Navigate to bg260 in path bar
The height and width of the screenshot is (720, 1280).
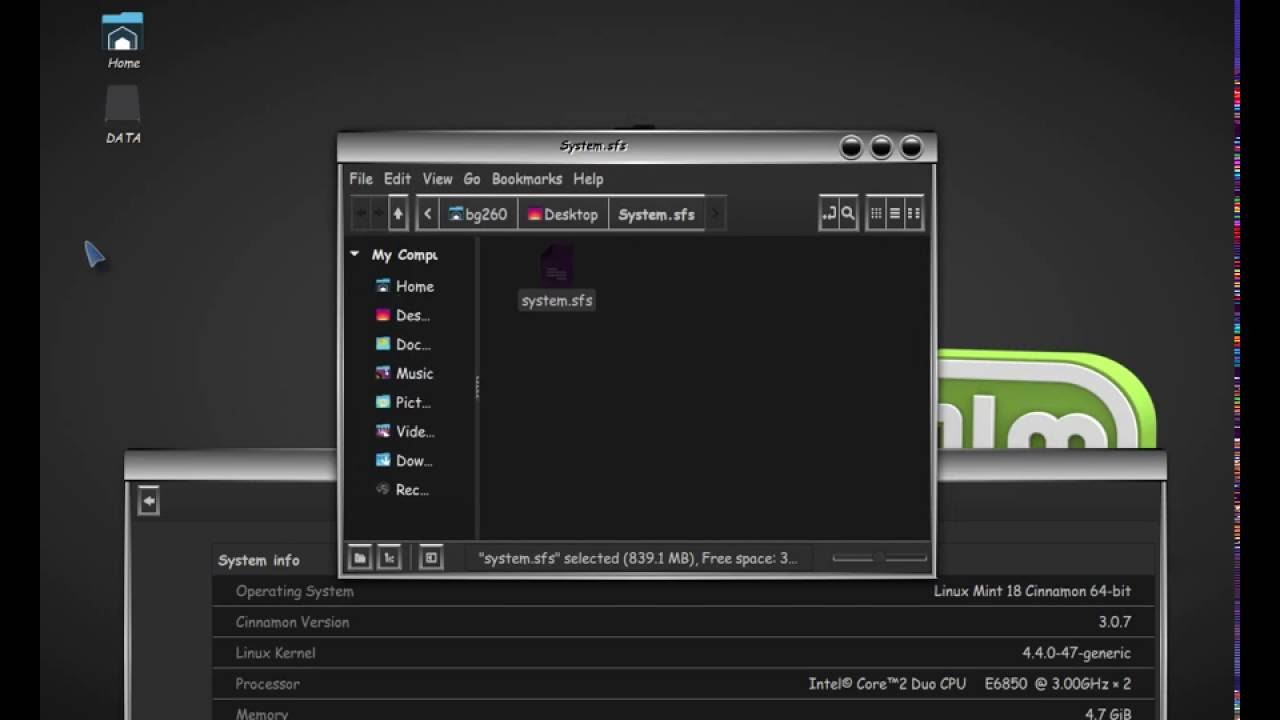pyautogui.click(x=478, y=214)
